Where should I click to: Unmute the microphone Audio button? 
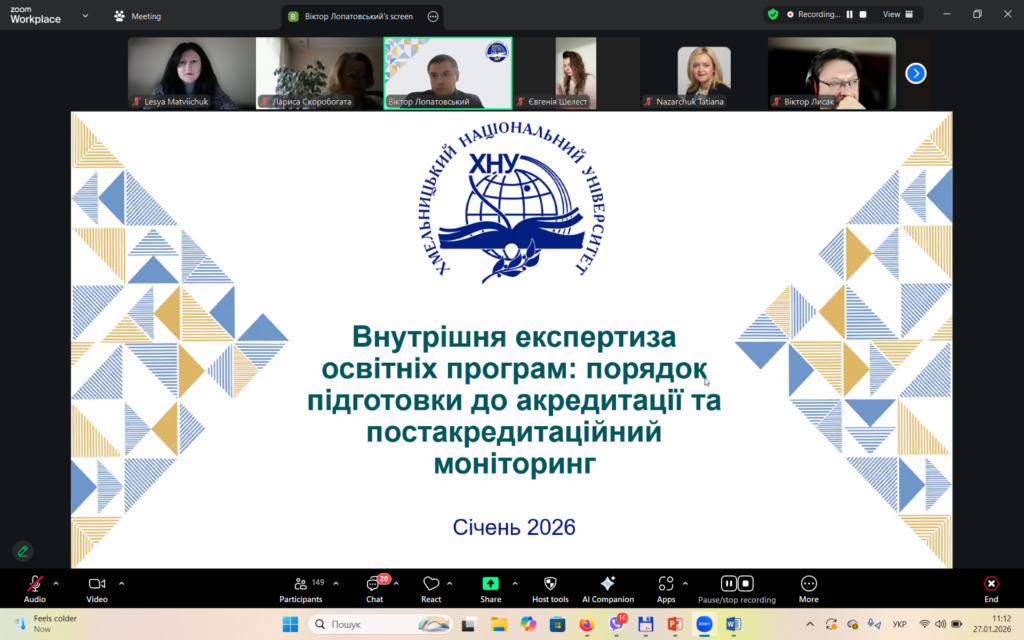tap(35, 584)
